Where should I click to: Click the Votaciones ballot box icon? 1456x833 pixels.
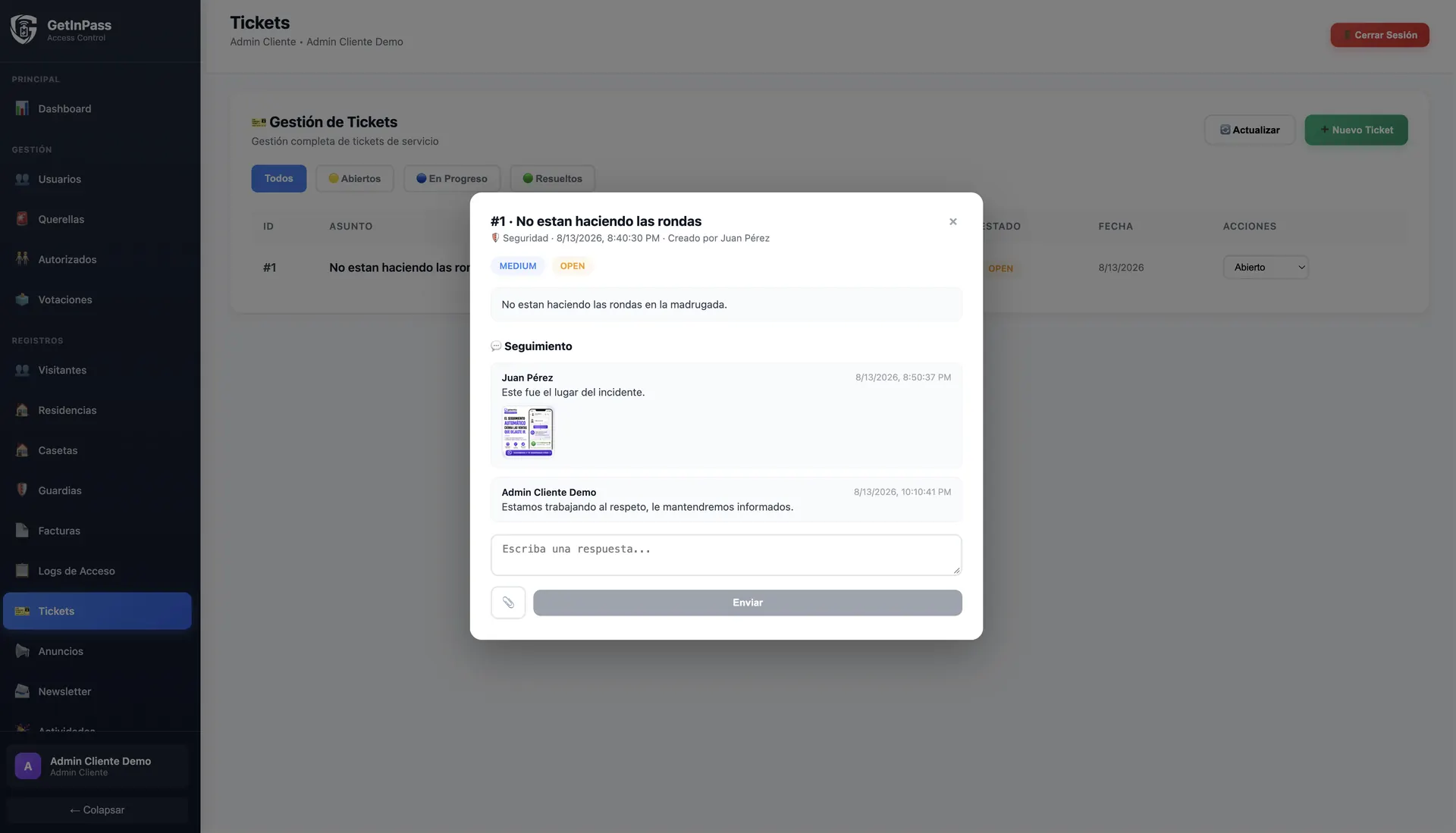point(22,299)
